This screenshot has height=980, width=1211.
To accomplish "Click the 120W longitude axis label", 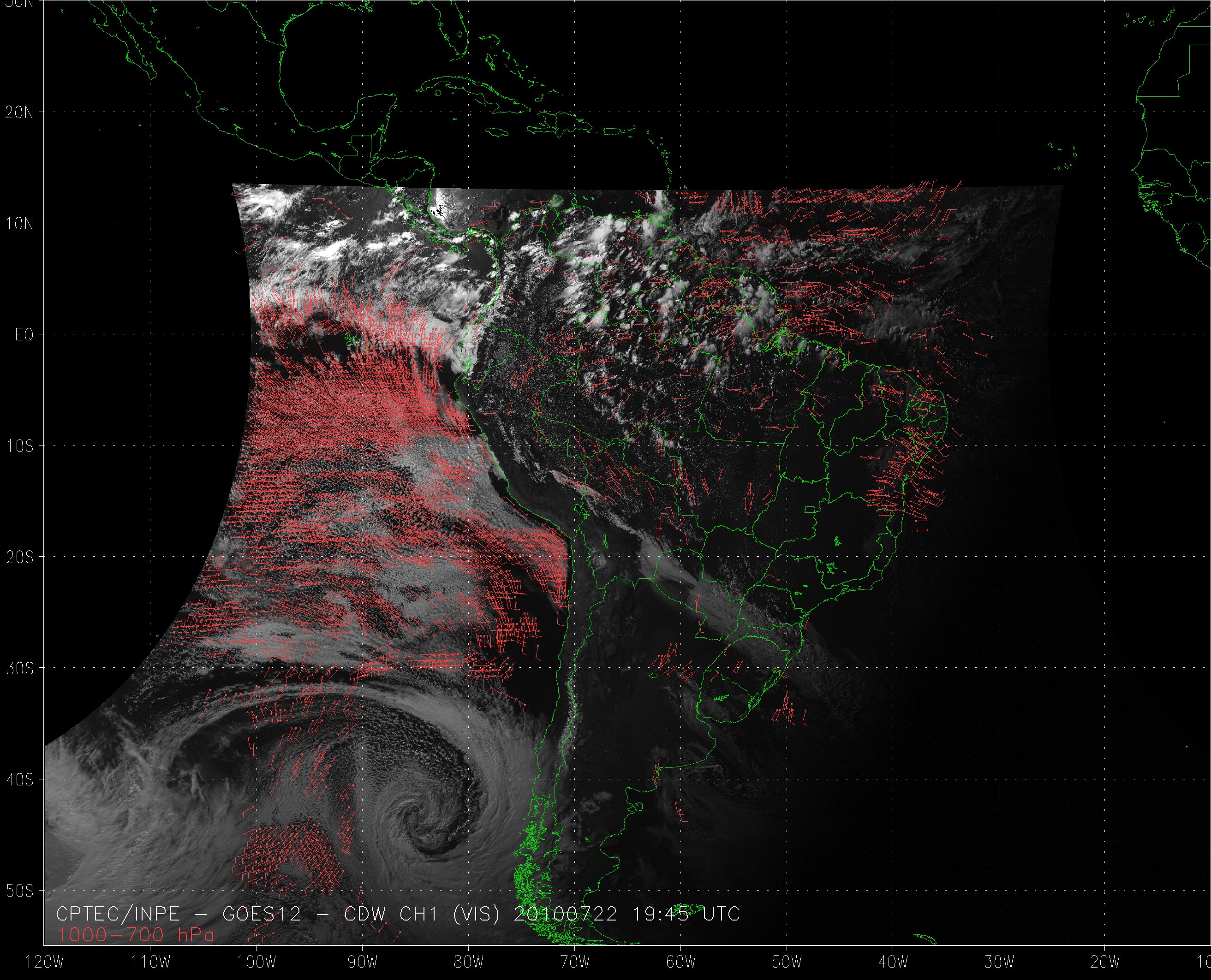I will point(45,962).
